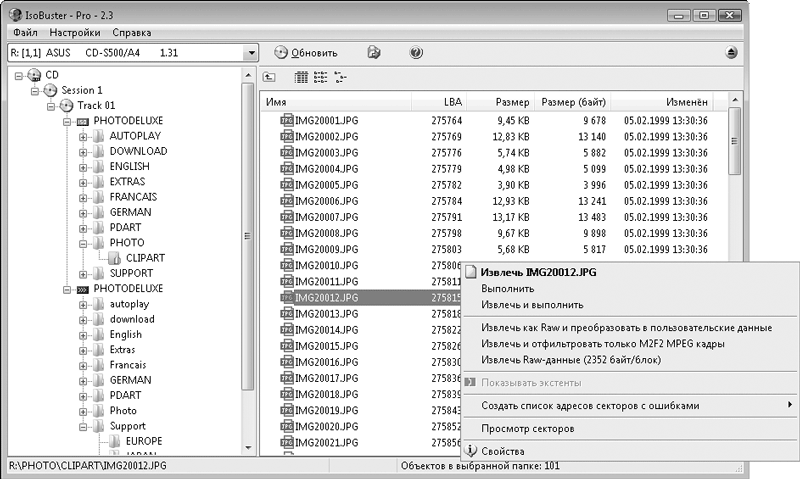Open the help question mark icon
800x479 pixels.
point(416,53)
